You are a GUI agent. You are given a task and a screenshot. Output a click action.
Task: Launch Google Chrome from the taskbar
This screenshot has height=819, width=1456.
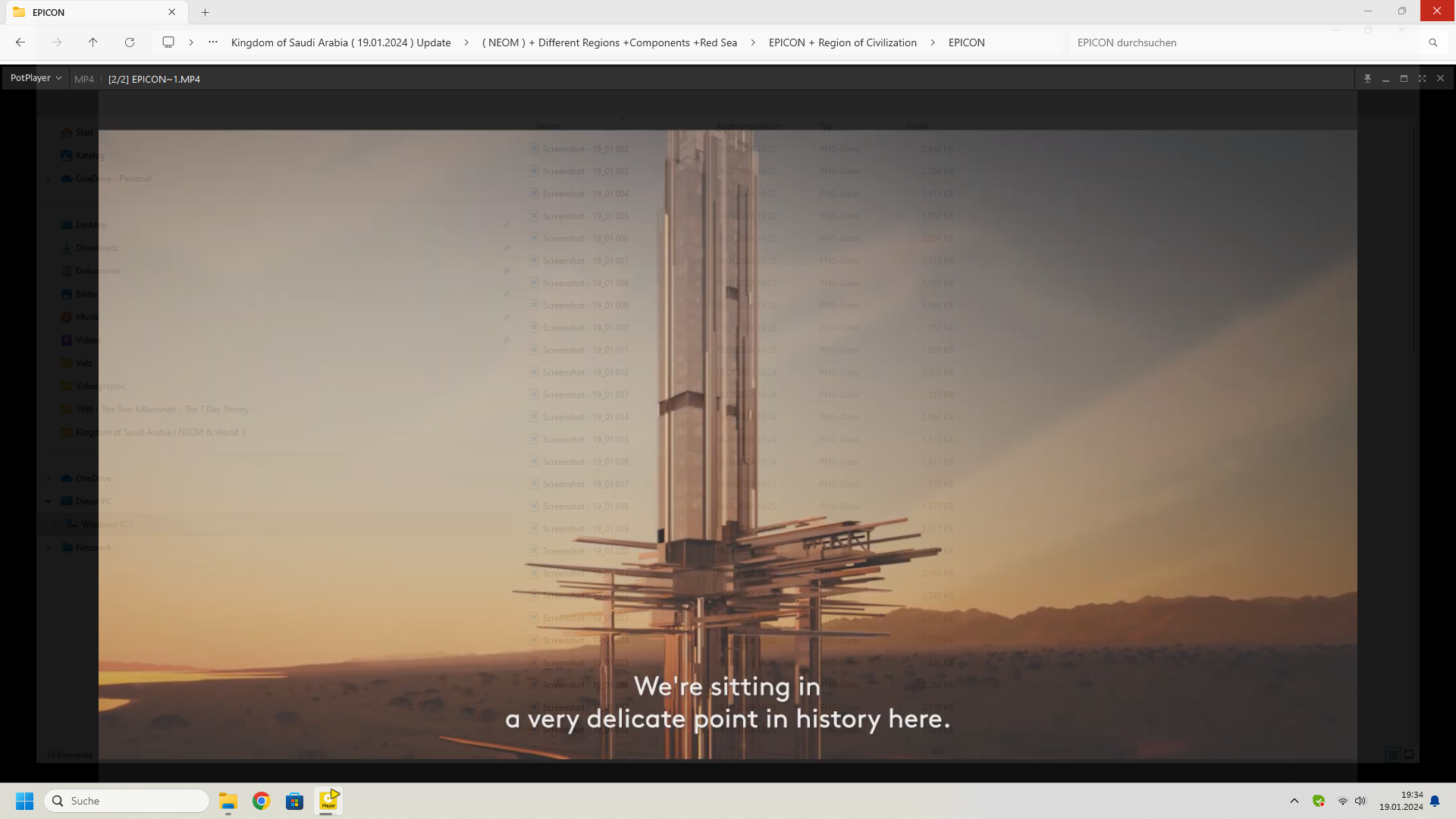(262, 801)
